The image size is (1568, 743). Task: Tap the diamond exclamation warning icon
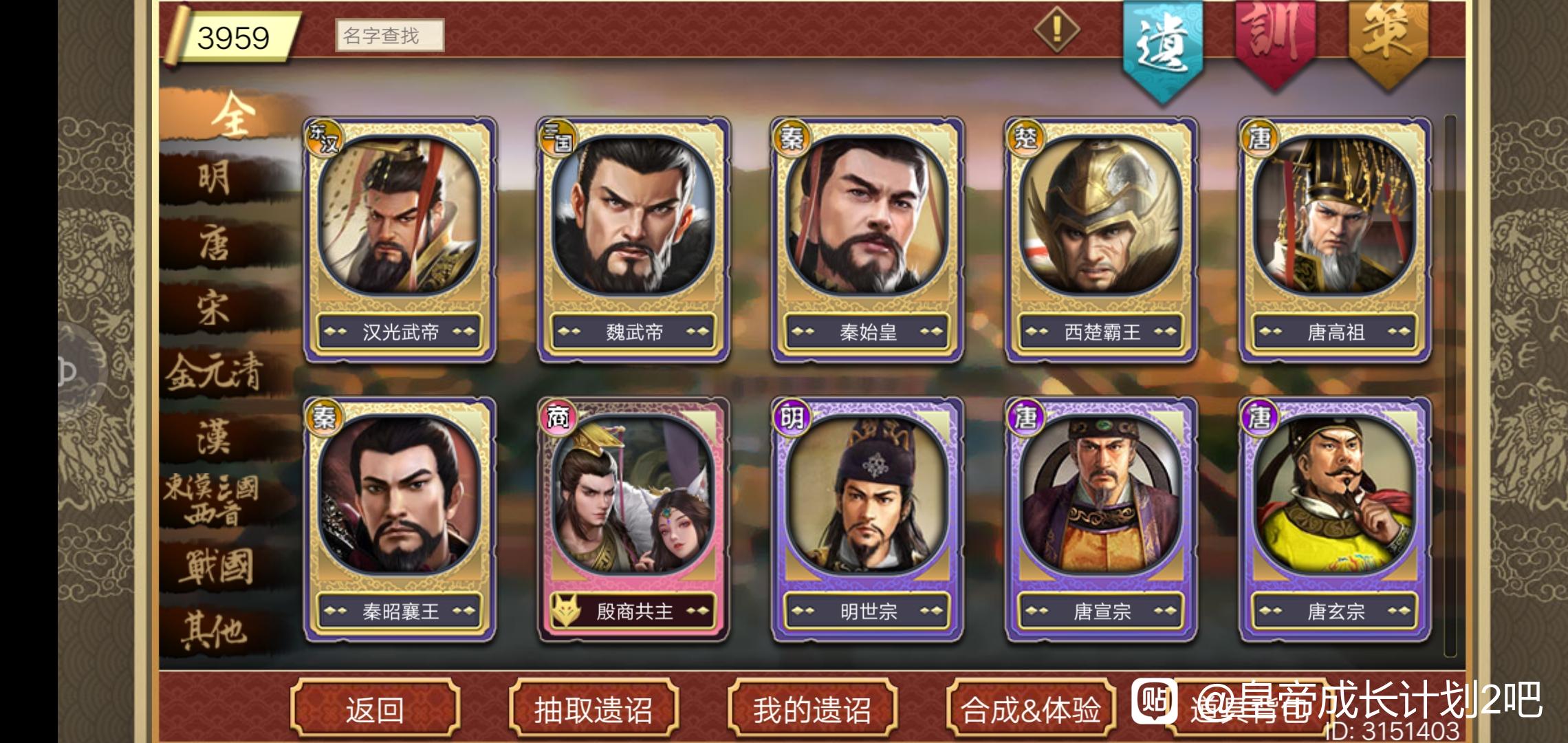(1057, 29)
